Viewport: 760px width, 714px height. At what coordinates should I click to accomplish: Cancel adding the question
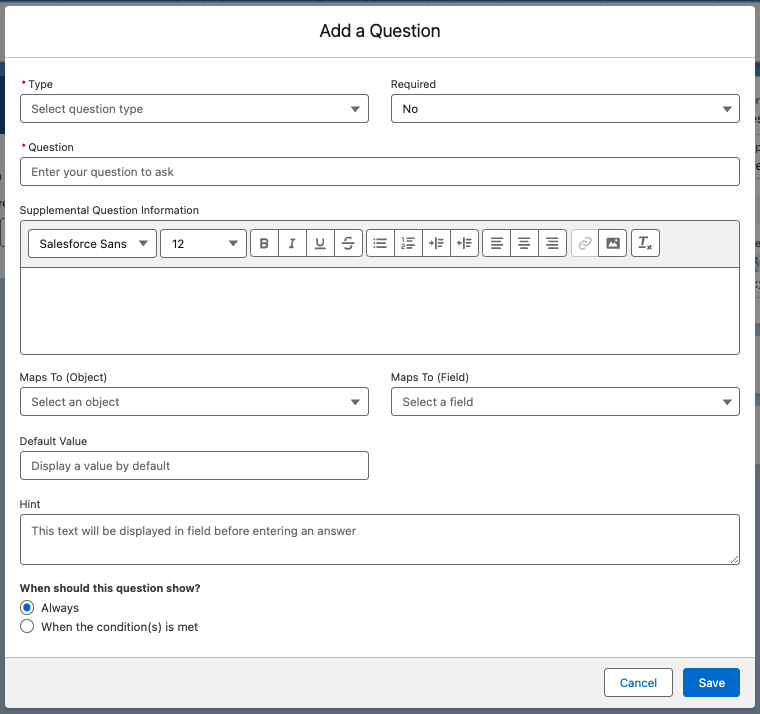[x=638, y=682]
